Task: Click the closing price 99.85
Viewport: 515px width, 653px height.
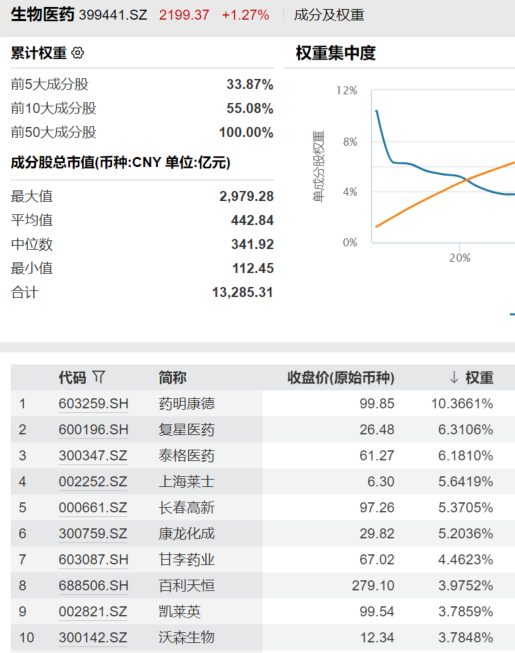Action: (377, 404)
